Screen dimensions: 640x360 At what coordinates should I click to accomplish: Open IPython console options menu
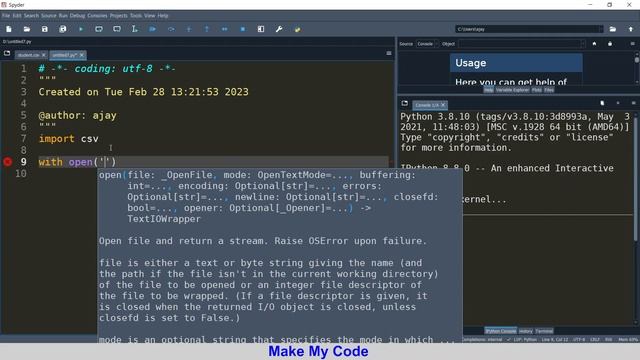[x=633, y=103]
